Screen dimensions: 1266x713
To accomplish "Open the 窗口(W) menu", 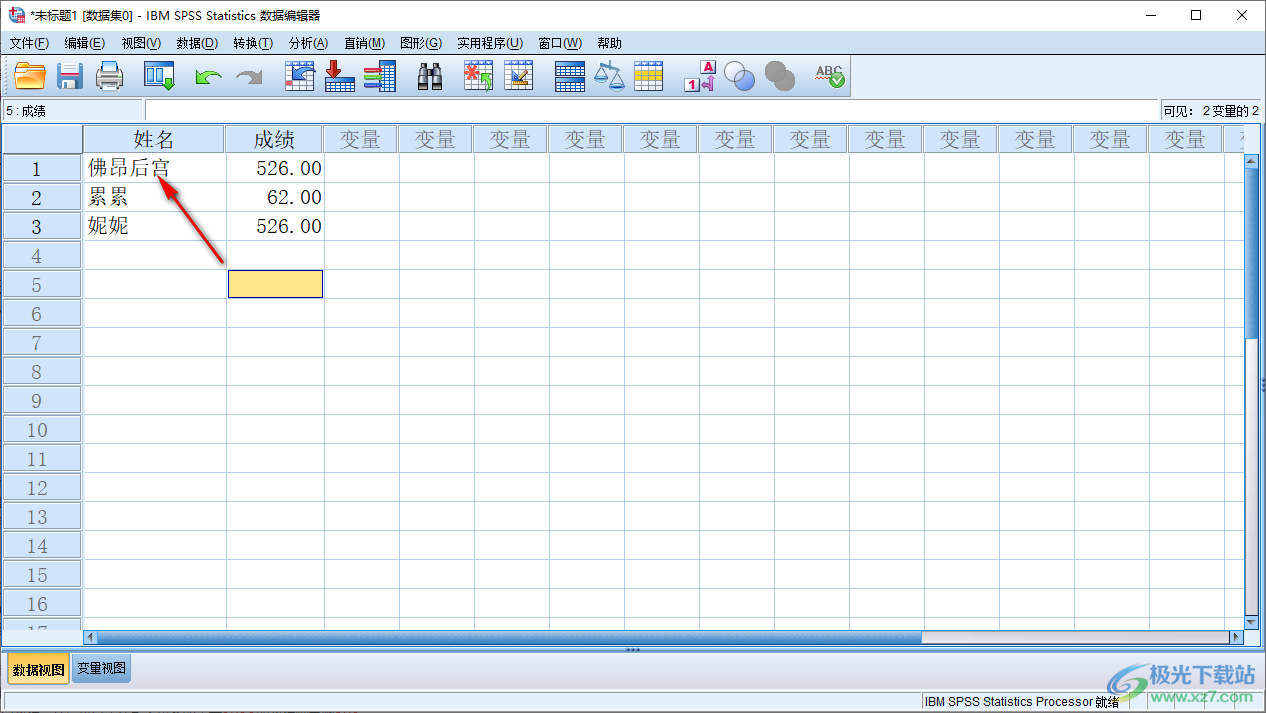I will pos(560,43).
